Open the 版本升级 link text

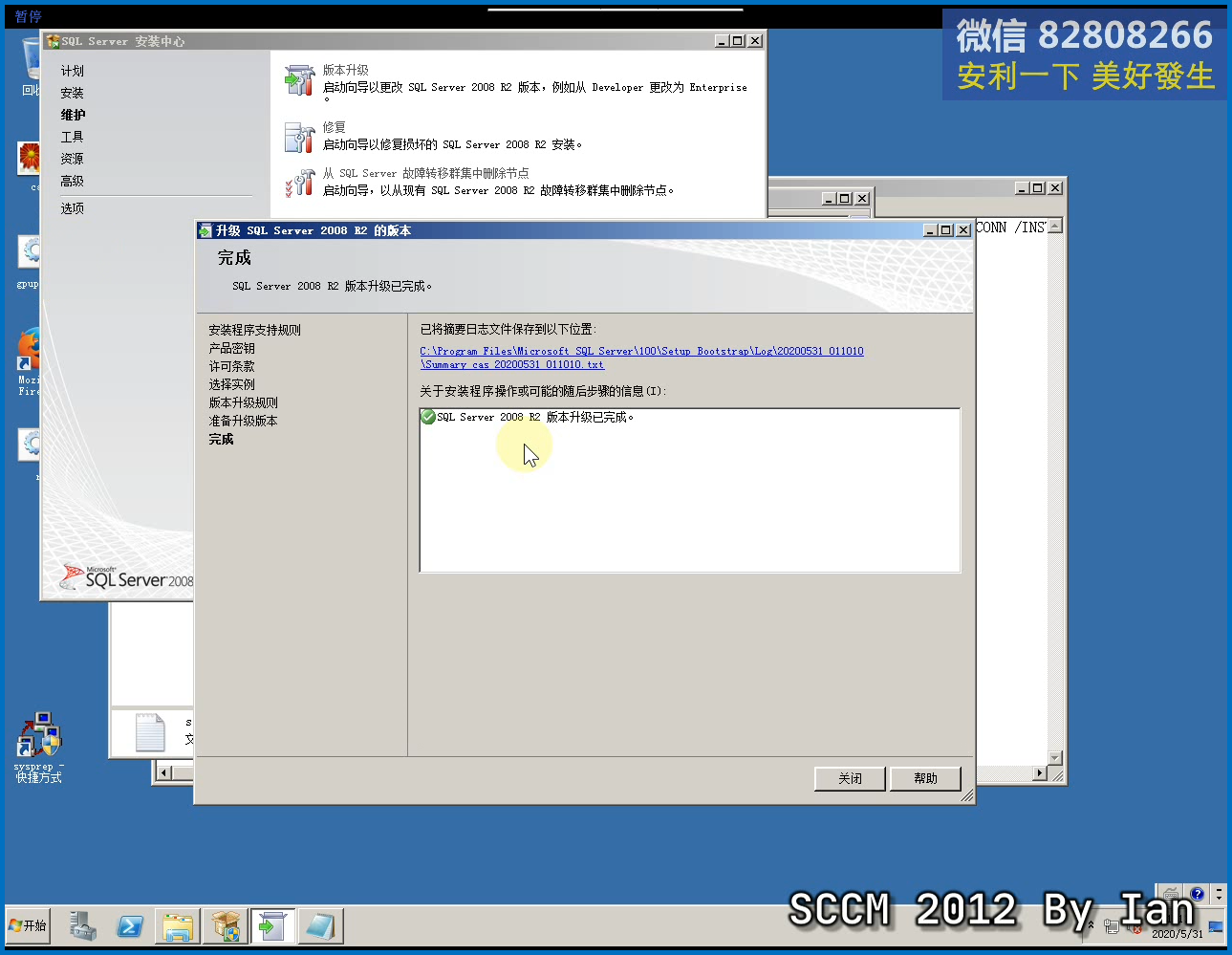click(345, 70)
